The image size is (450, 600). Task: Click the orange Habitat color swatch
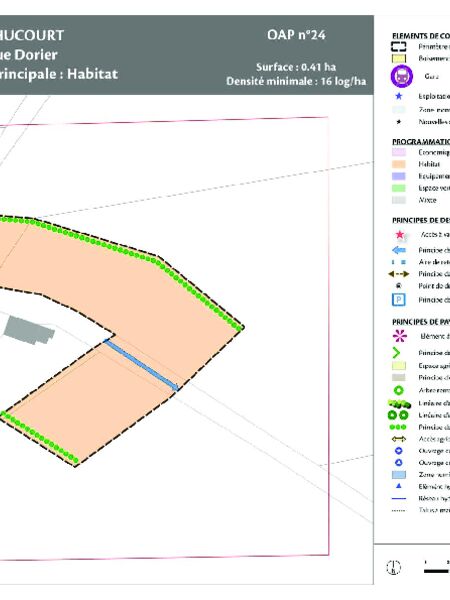click(x=399, y=164)
